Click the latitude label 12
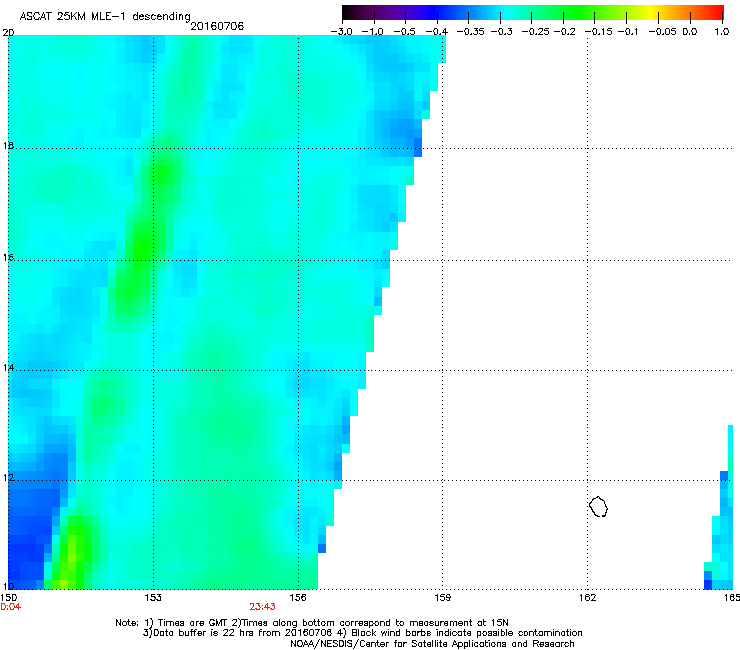740x650 pixels. (x=8, y=478)
